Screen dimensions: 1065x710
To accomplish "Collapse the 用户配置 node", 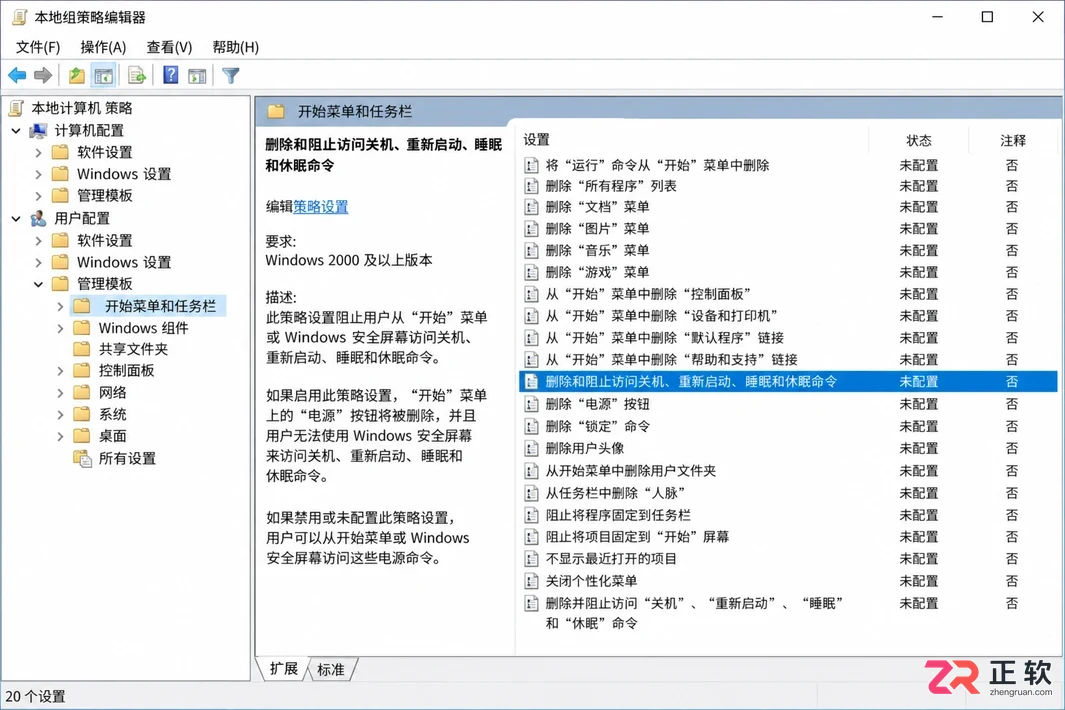I will [x=16, y=218].
